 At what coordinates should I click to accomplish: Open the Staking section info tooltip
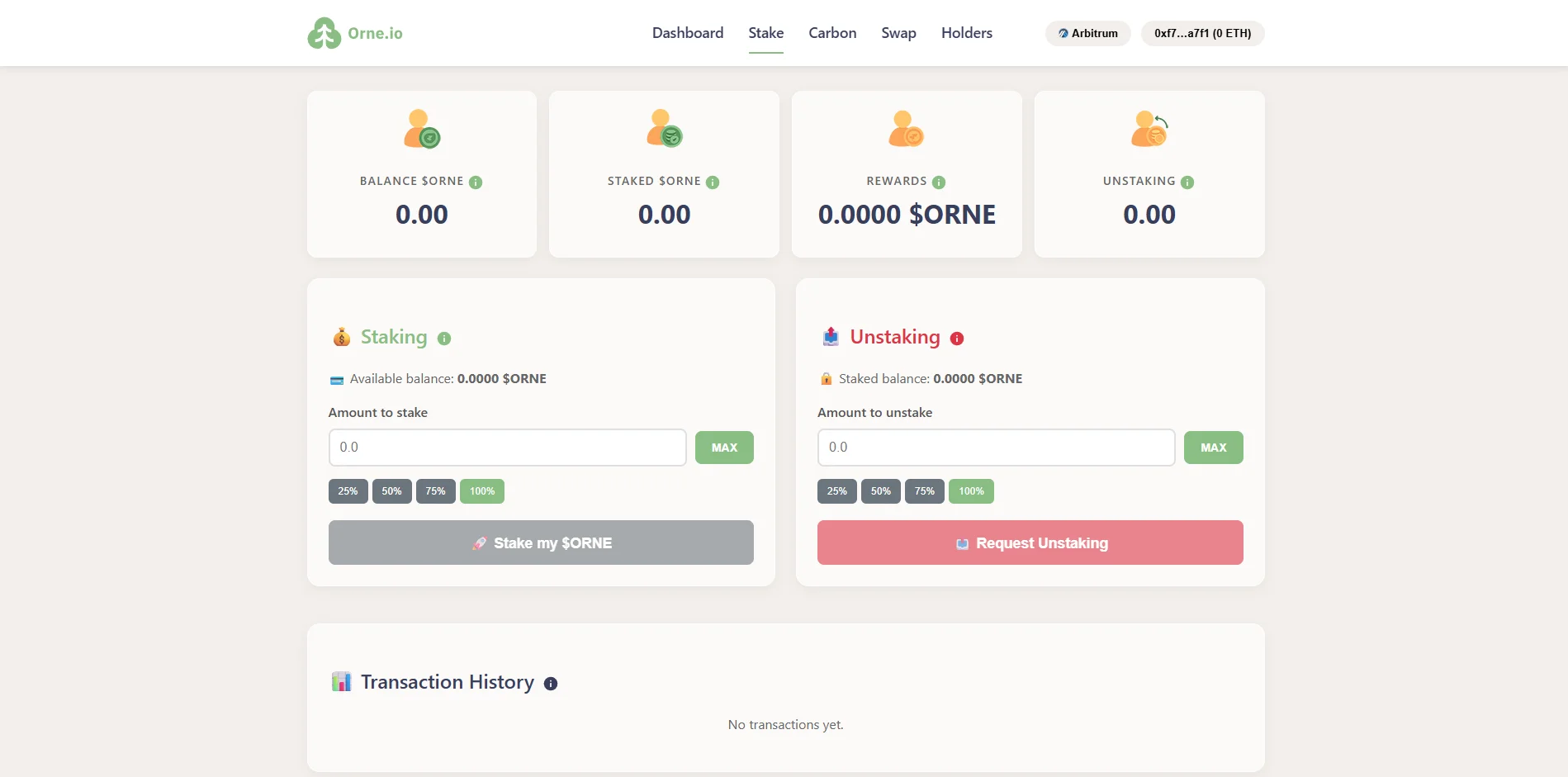[445, 339]
